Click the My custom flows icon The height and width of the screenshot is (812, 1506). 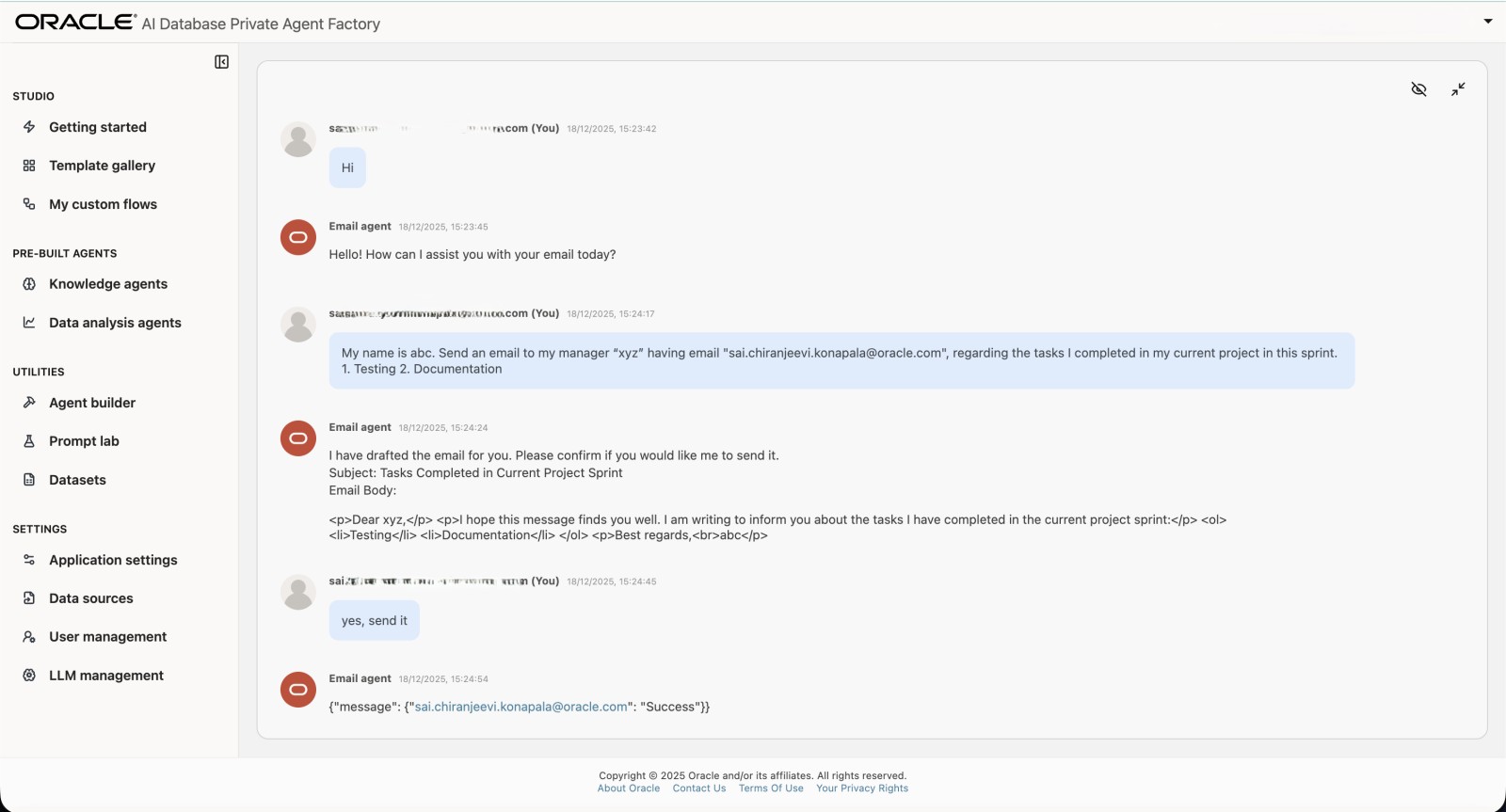(29, 204)
